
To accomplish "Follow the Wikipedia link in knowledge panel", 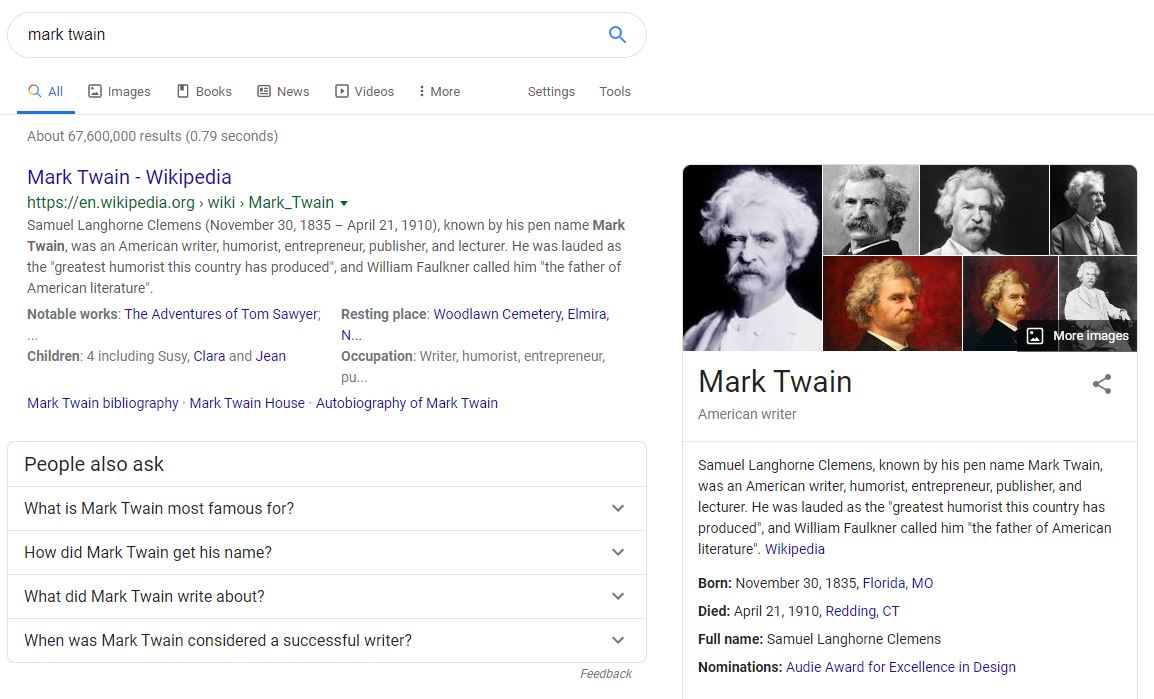I will click(x=795, y=549).
